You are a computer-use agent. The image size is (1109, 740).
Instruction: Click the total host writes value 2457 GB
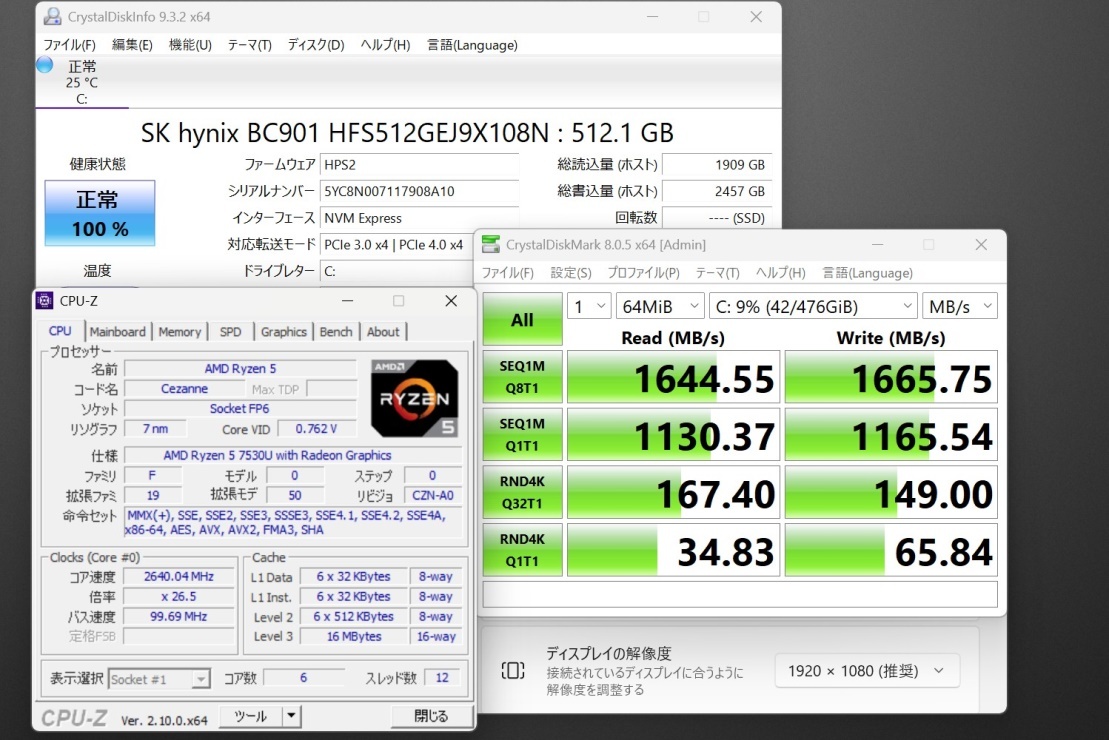pyautogui.click(x=716, y=191)
